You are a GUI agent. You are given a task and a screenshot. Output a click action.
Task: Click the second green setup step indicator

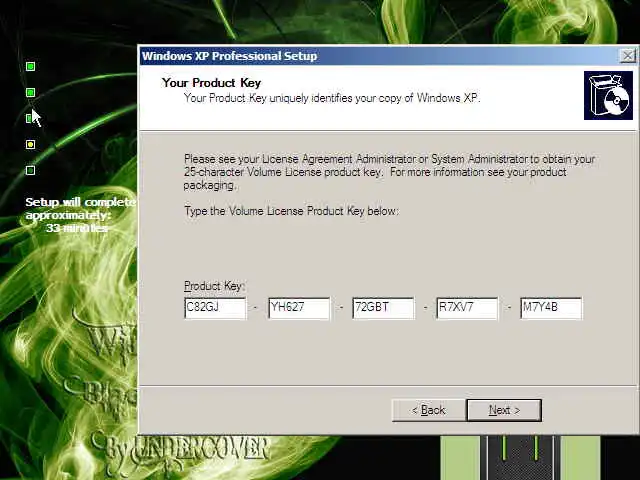click(x=30, y=93)
